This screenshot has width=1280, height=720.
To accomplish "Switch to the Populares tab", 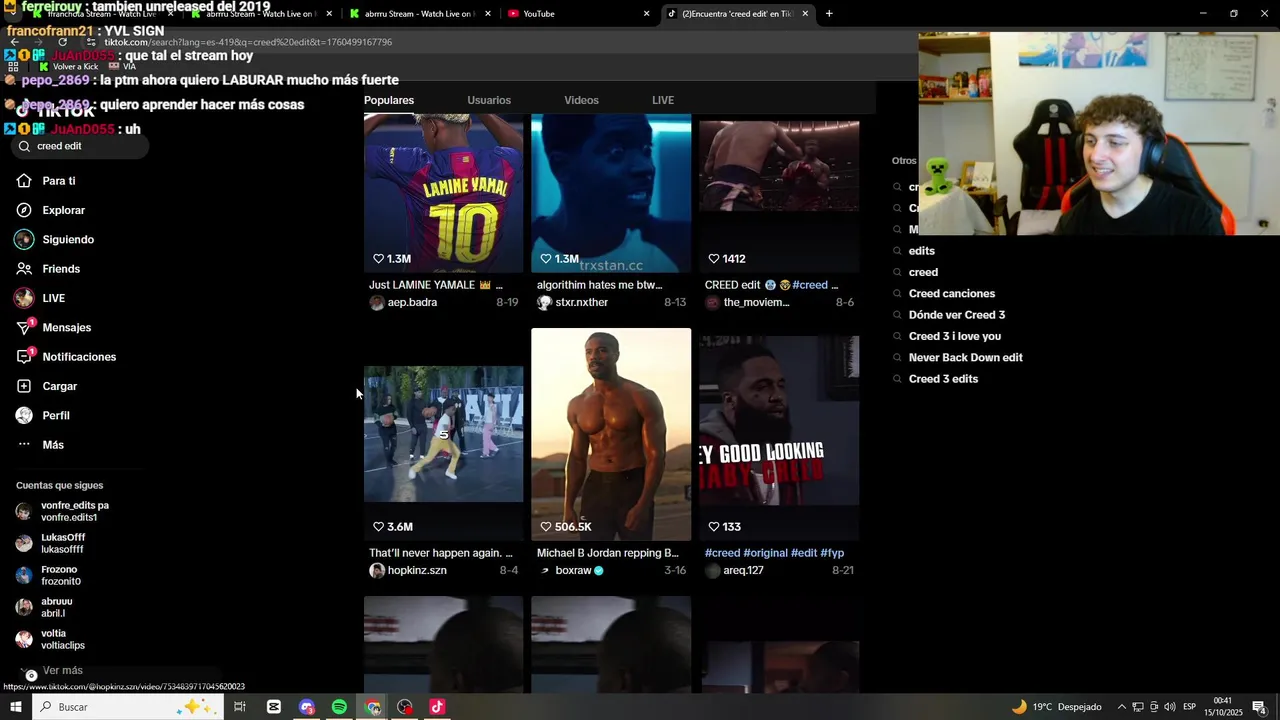I will point(389,100).
